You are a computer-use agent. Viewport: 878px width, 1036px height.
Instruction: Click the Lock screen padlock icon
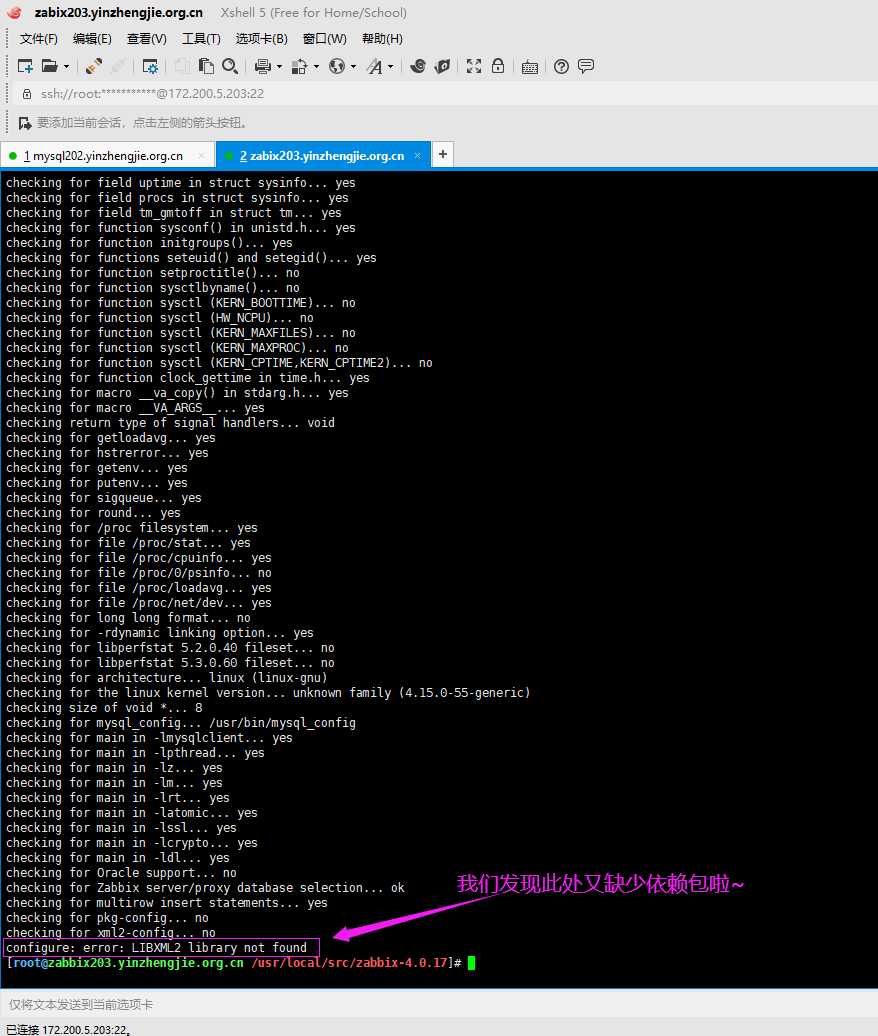[498, 66]
